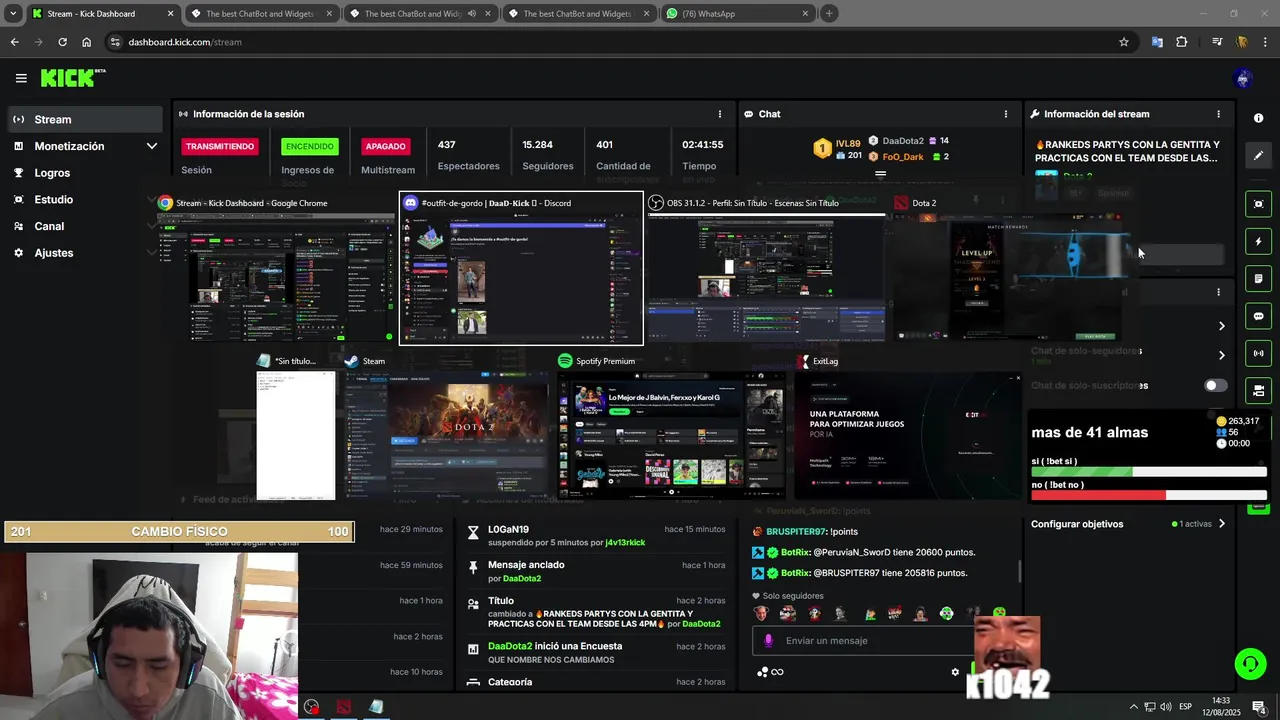Click the broadcast signal icon in the right sidebar
1280x720 pixels.
[x=1258, y=353]
